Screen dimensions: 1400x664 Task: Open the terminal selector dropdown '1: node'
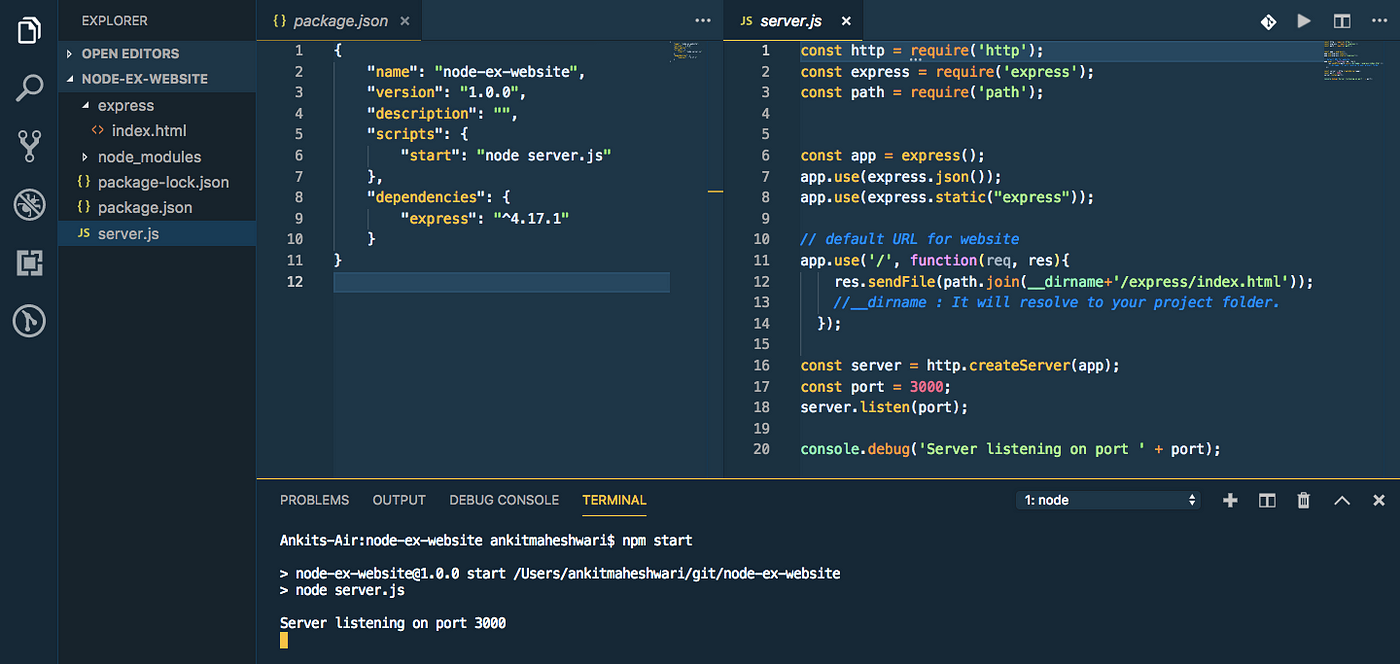tap(1108, 500)
